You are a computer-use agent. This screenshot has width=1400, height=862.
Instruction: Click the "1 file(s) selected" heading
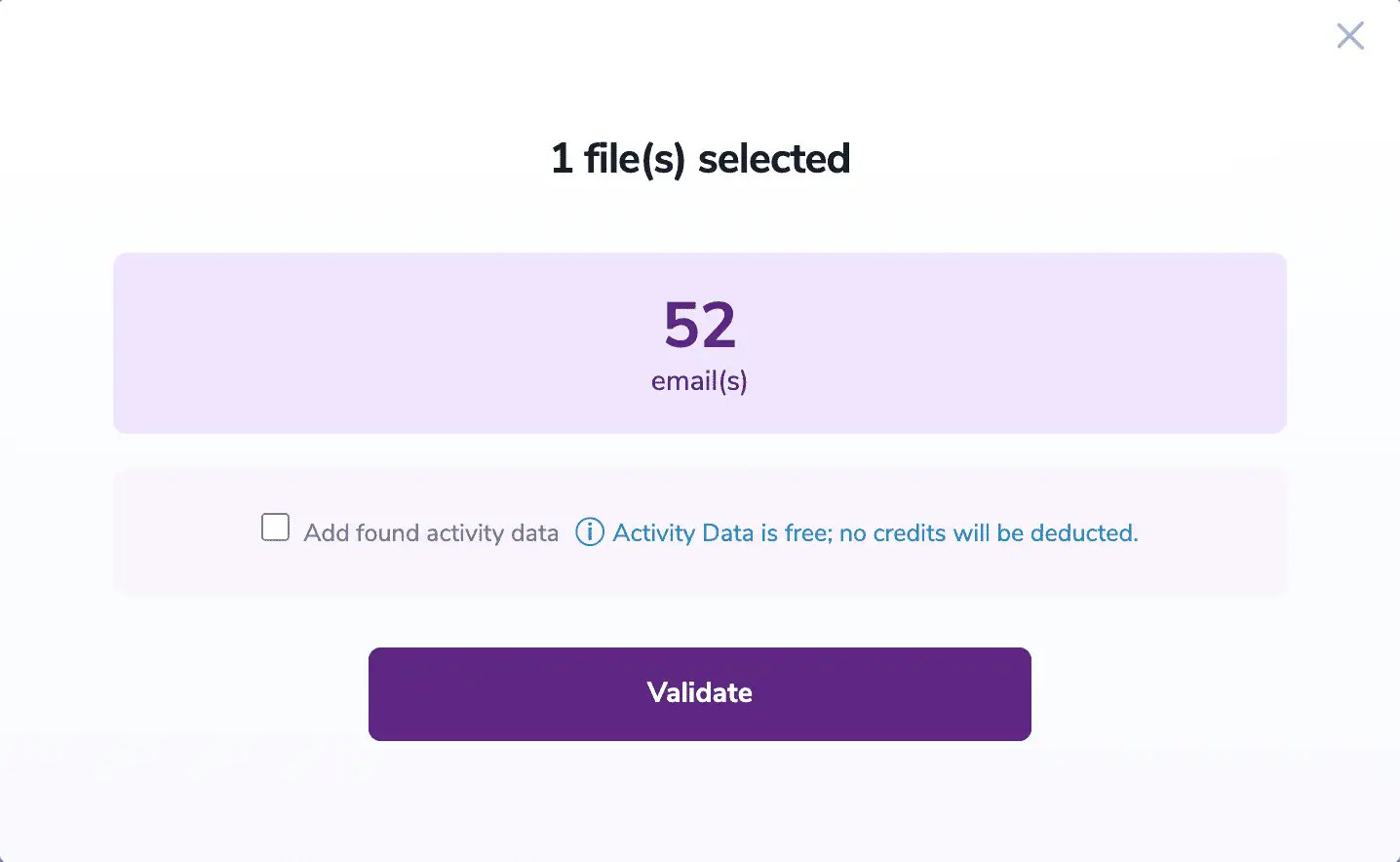pos(699,159)
